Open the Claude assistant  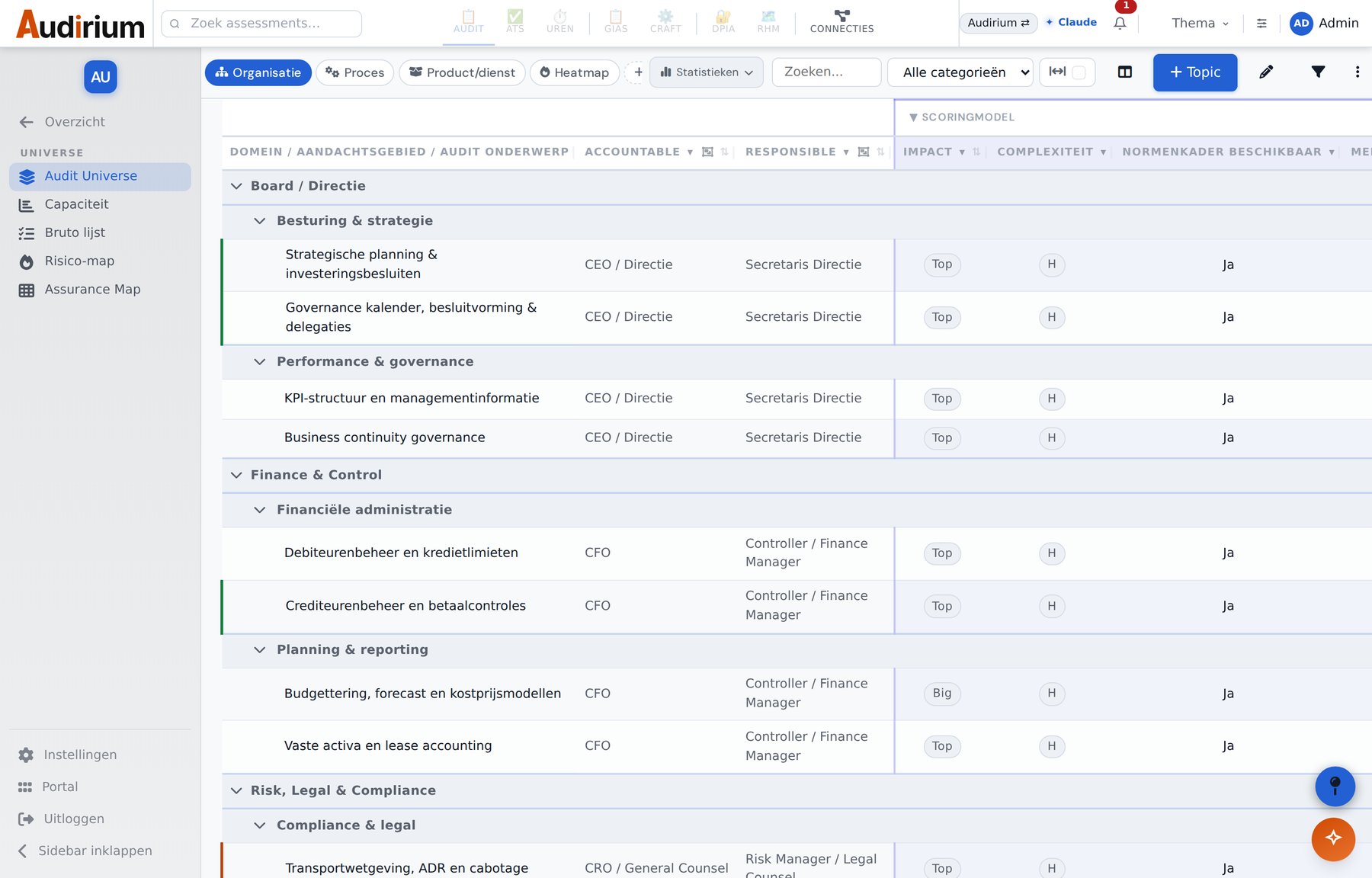click(x=1071, y=23)
